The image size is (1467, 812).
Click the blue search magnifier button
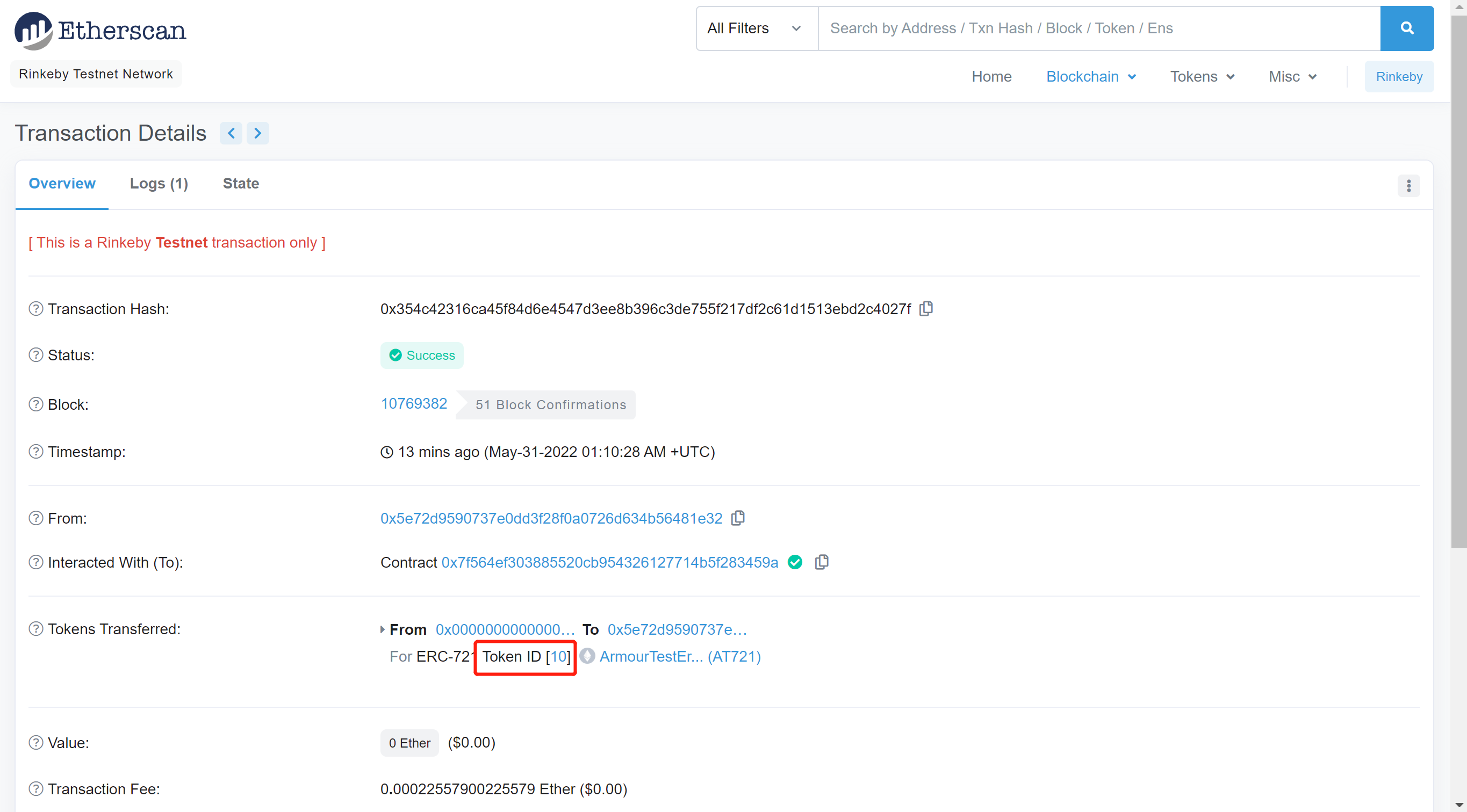(x=1406, y=28)
